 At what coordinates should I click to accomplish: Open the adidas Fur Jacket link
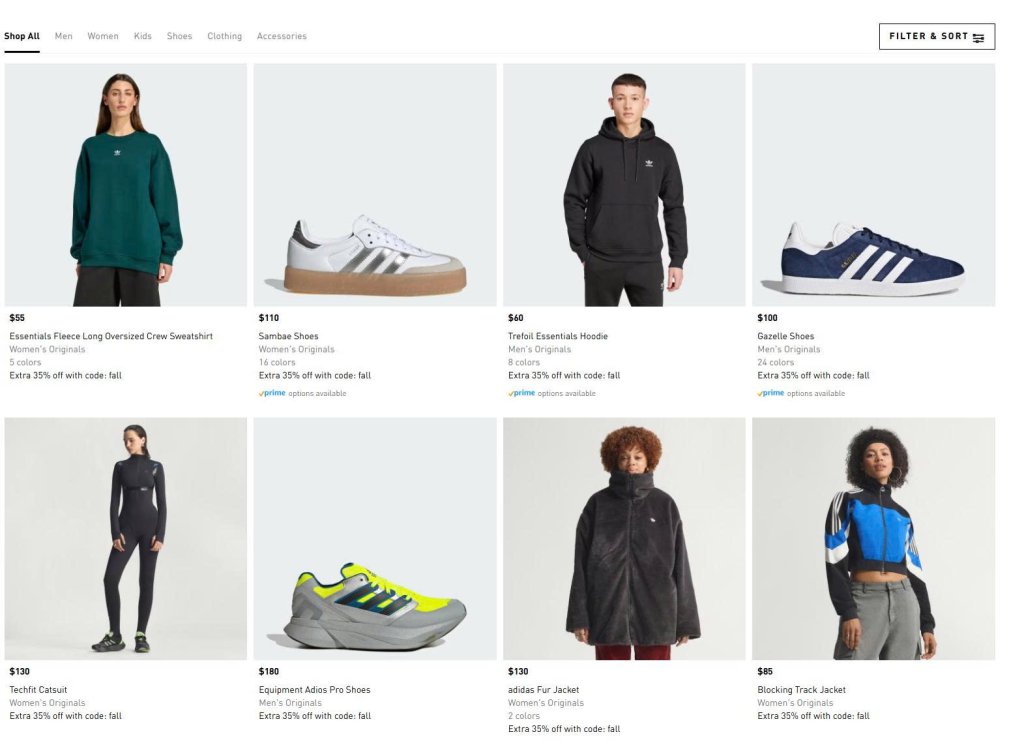(x=543, y=690)
